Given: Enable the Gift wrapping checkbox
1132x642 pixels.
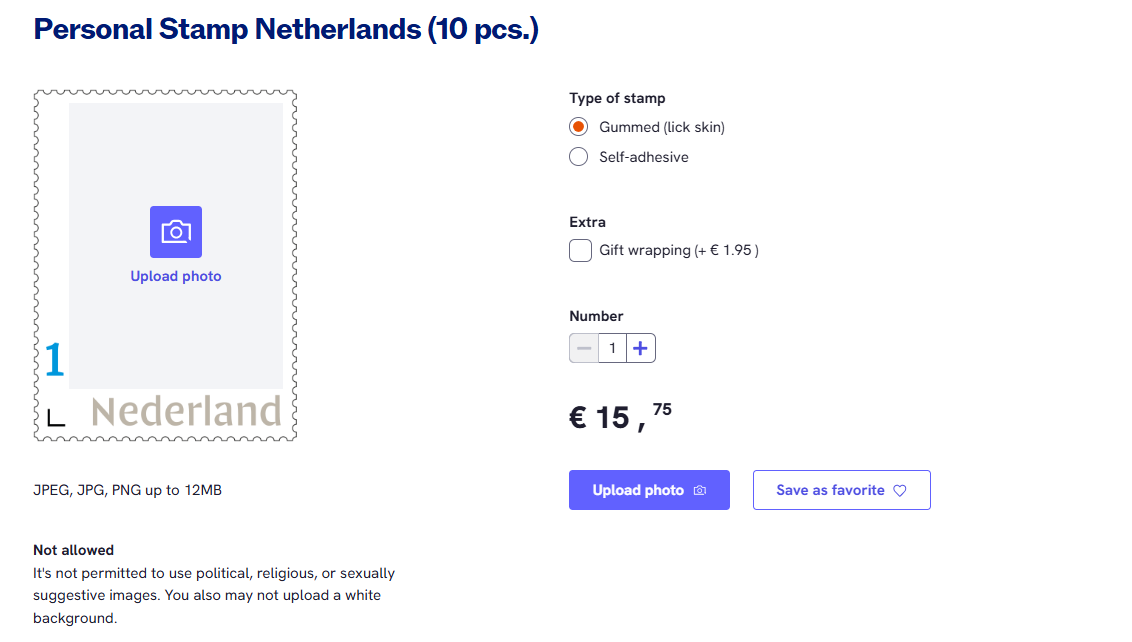Looking at the screenshot, I should click(x=580, y=251).
